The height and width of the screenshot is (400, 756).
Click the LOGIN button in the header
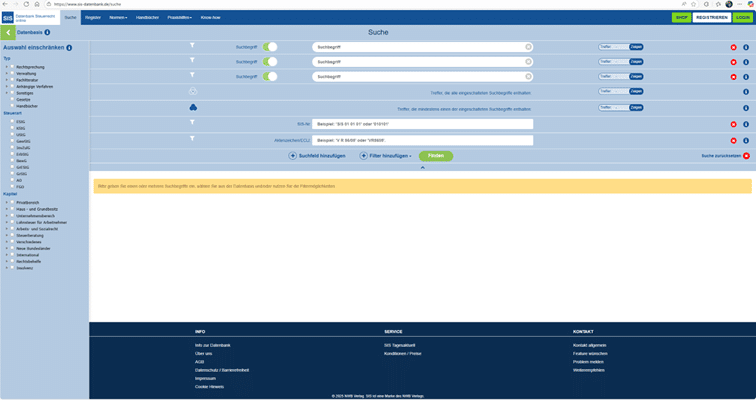[742, 17]
